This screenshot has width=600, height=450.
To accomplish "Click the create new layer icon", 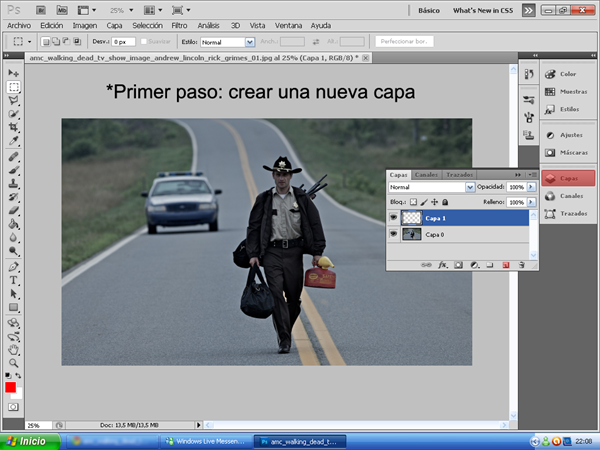I will click(x=505, y=265).
